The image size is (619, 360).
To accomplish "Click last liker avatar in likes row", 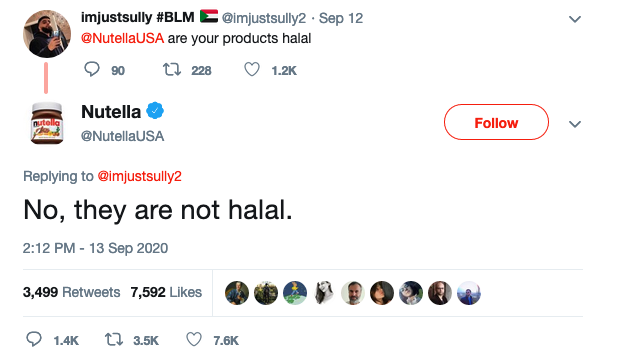I will coord(469,293).
